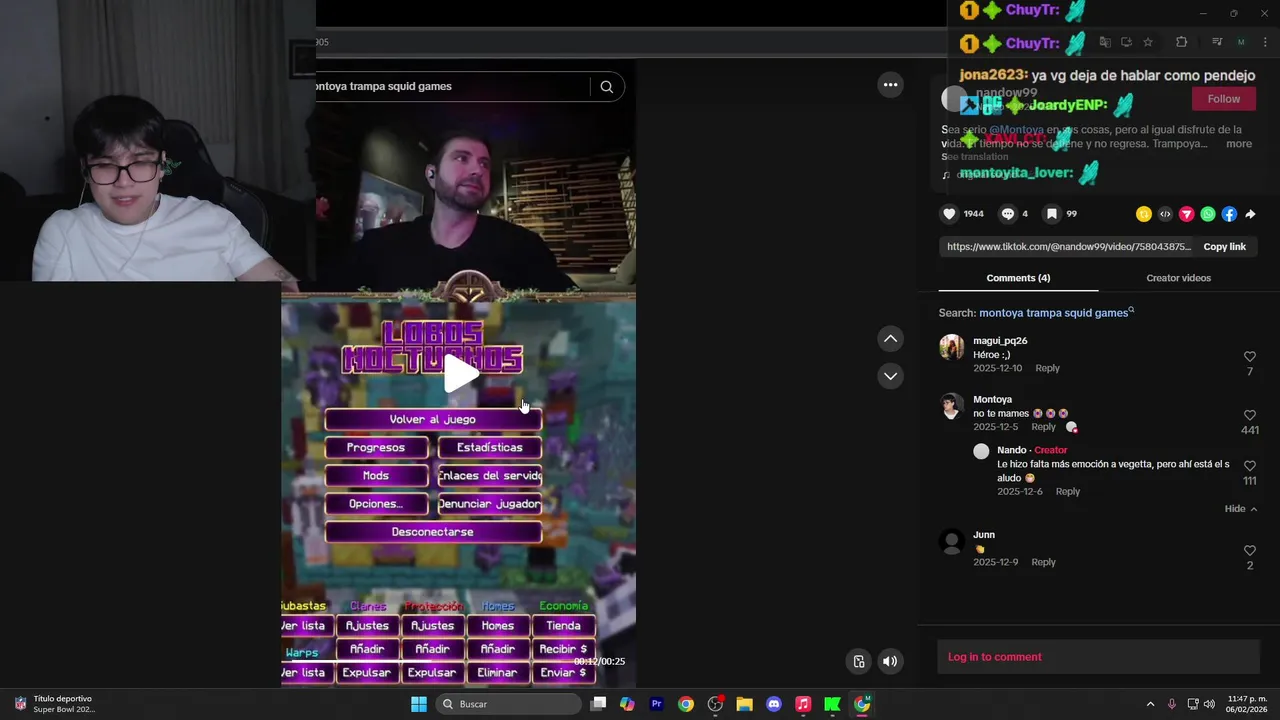Expand the video description with 'more'

point(1239,144)
